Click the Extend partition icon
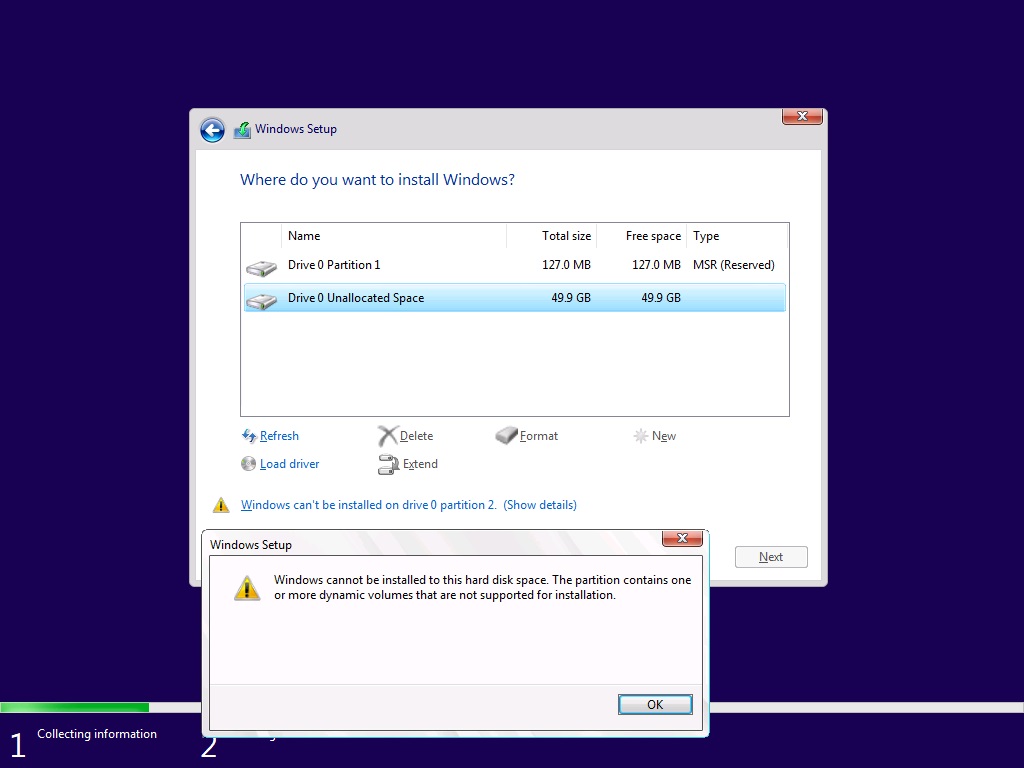This screenshot has height=768, width=1024. click(x=388, y=464)
